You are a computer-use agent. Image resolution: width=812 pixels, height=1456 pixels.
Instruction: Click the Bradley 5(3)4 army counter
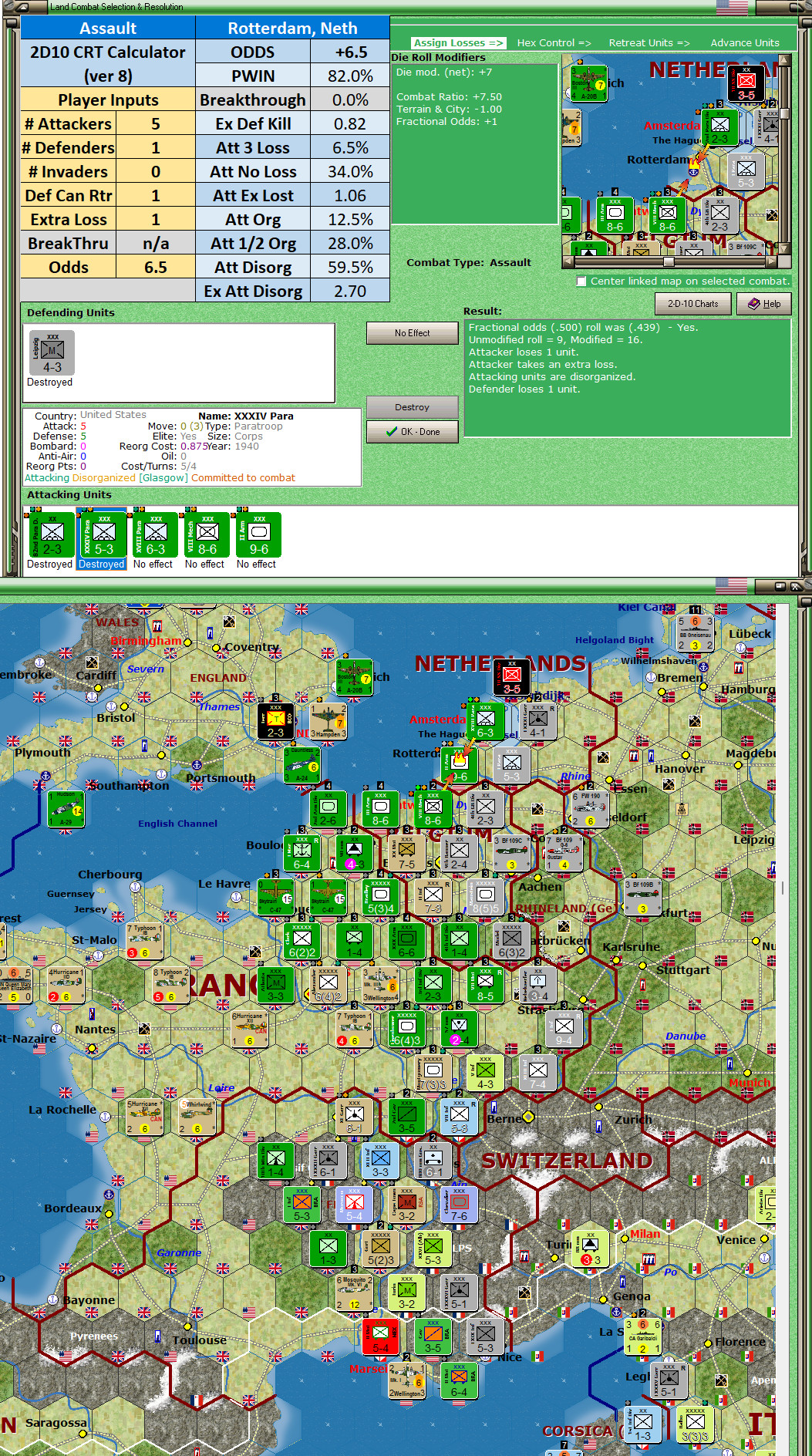[381, 897]
